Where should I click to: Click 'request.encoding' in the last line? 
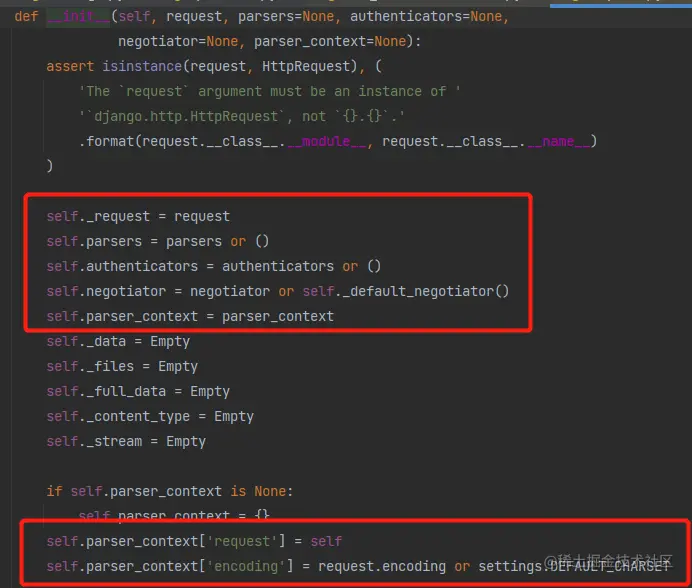382,566
